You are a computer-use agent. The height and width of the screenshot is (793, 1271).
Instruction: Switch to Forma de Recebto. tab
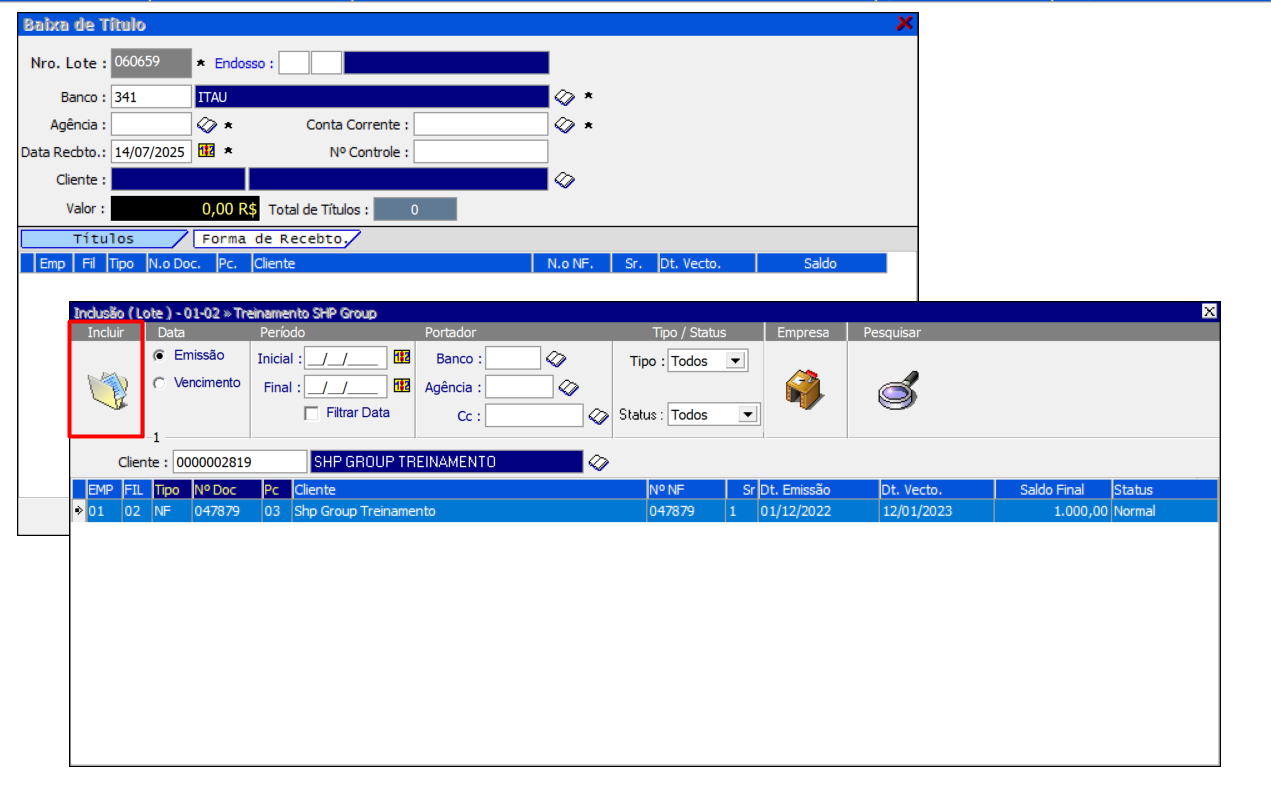[x=275, y=239]
